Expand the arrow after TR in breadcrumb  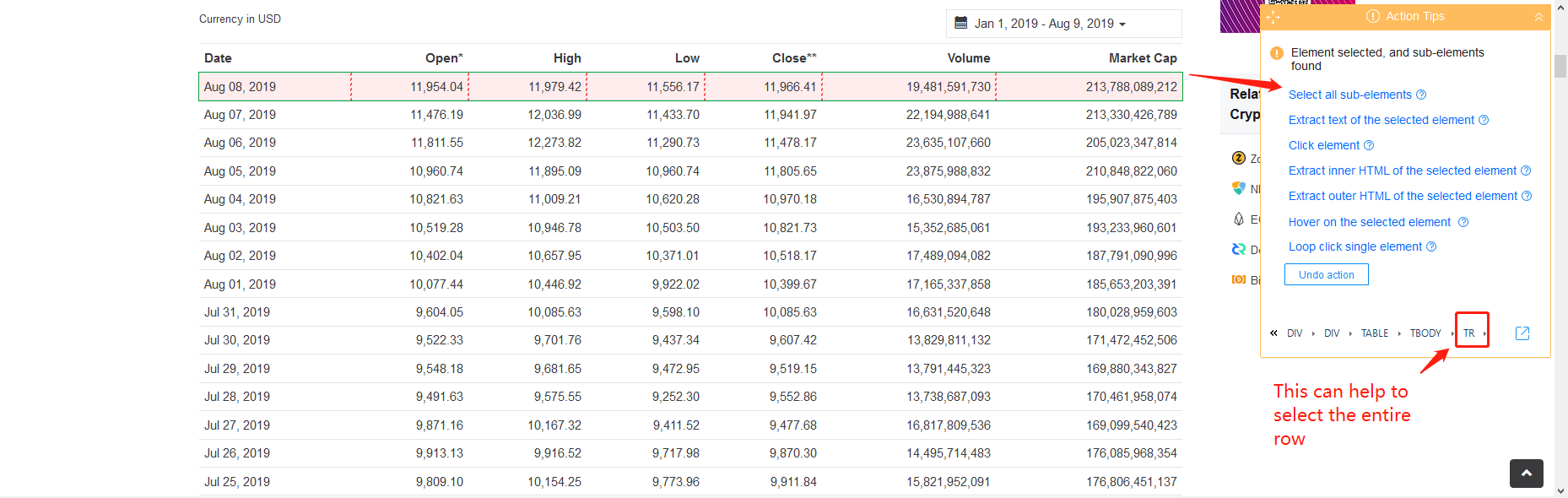[x=1484, y=333]
